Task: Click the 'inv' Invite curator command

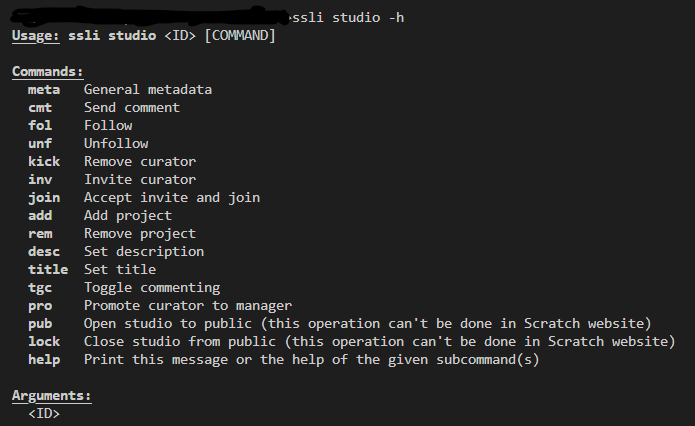Action: point(40,180)
